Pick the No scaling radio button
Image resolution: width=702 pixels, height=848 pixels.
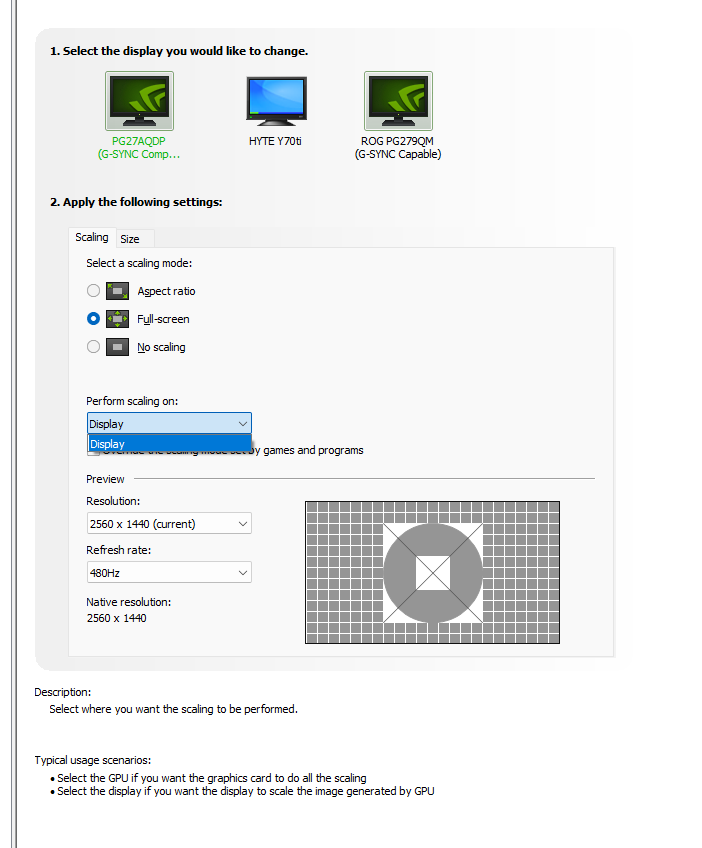point(94,347)
